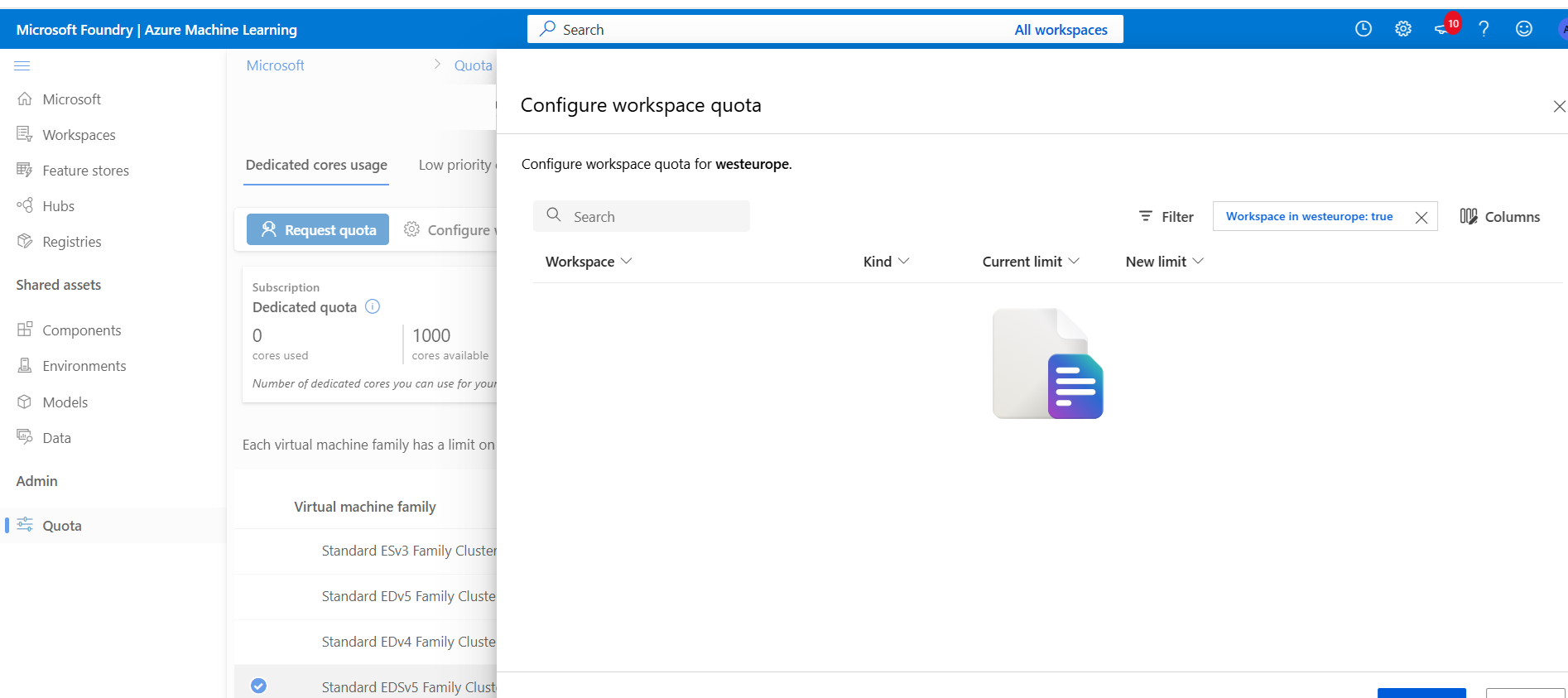Click the feedback smiley icon

click(x=1524, y=29)
